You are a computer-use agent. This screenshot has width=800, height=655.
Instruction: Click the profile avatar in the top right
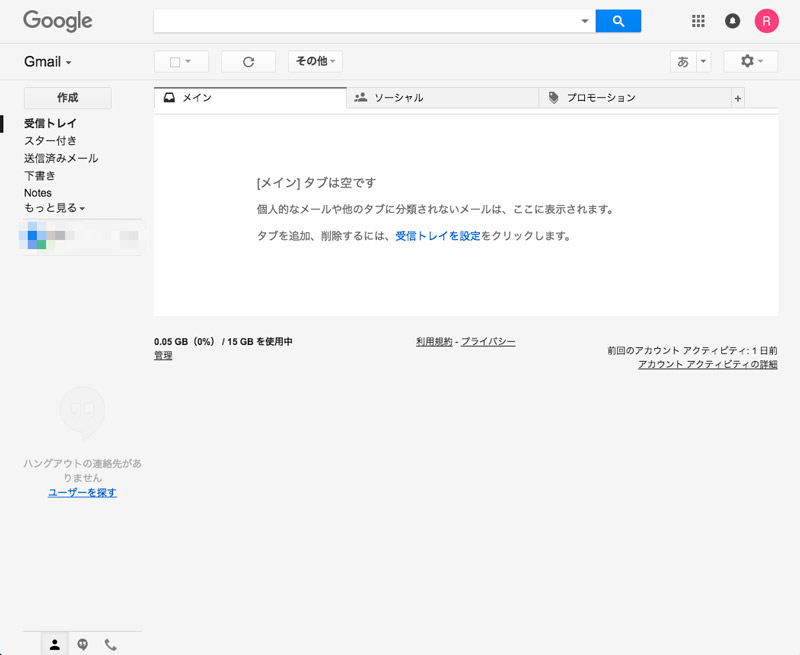766,20
